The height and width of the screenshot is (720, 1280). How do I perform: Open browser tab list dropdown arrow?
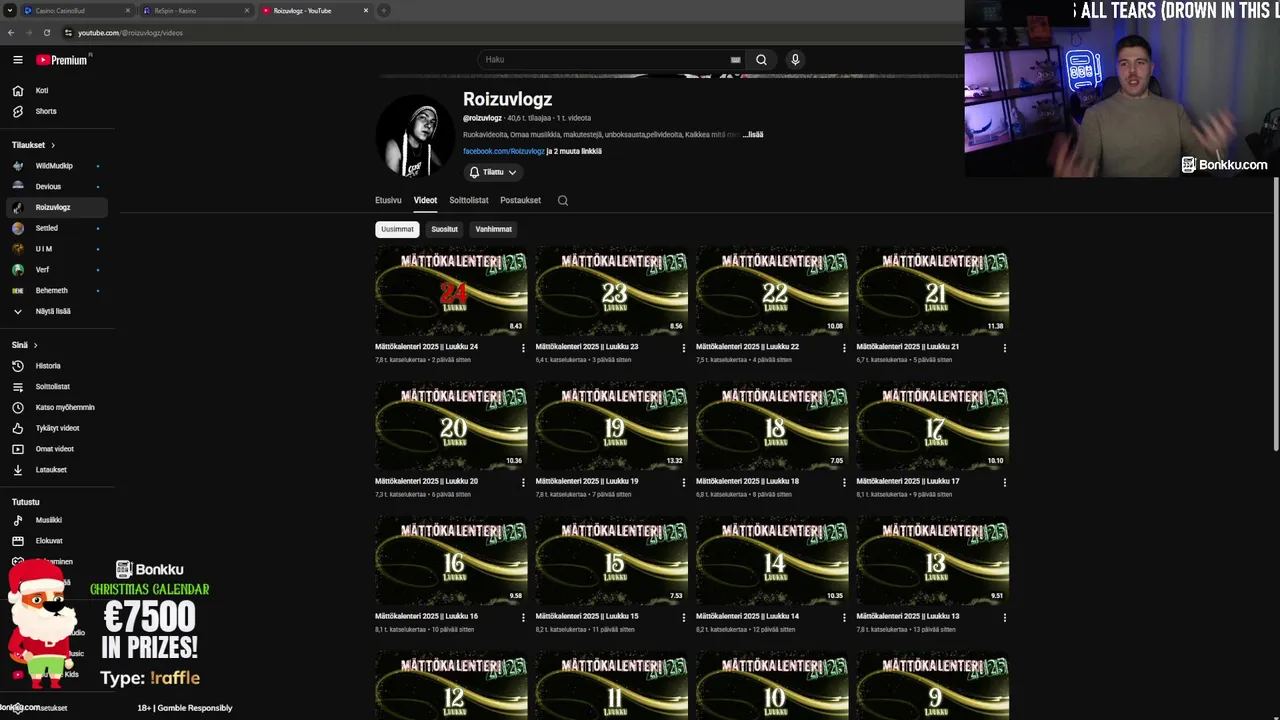click(10, 11)
